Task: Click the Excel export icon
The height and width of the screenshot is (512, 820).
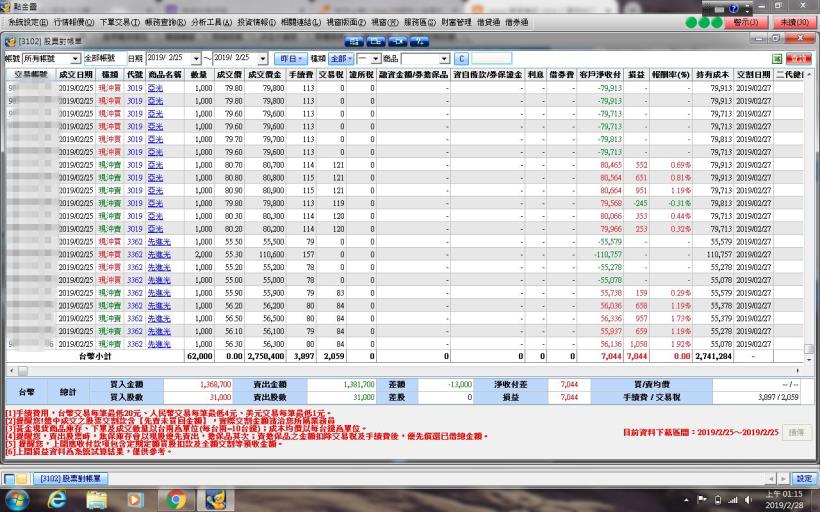Action: pyautogui.click(x=777, y=59)
